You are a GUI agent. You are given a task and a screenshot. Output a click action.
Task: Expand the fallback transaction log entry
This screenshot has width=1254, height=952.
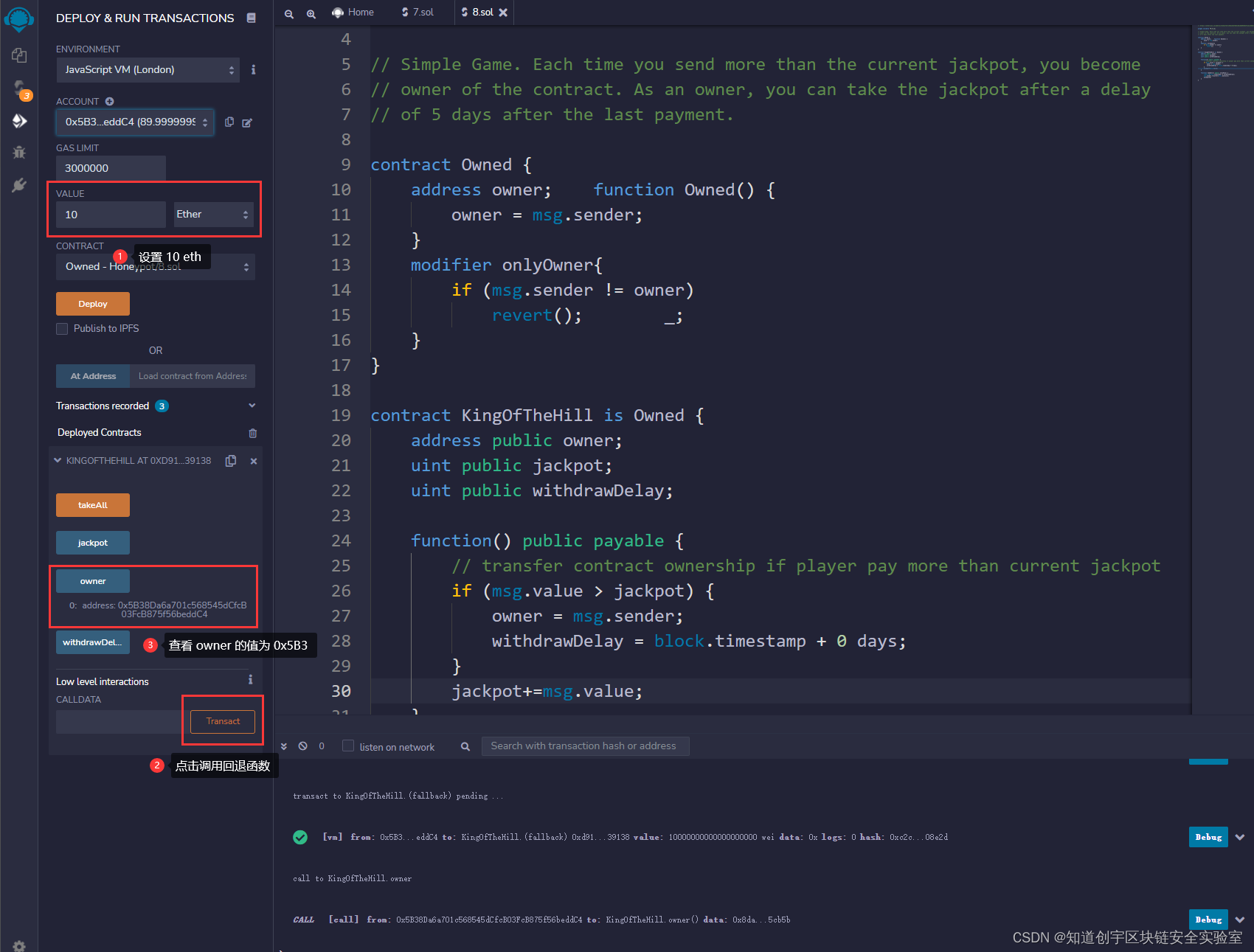1240,837
